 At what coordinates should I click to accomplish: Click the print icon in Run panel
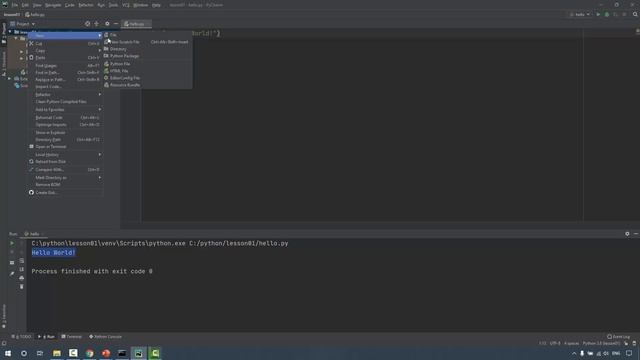22,278
